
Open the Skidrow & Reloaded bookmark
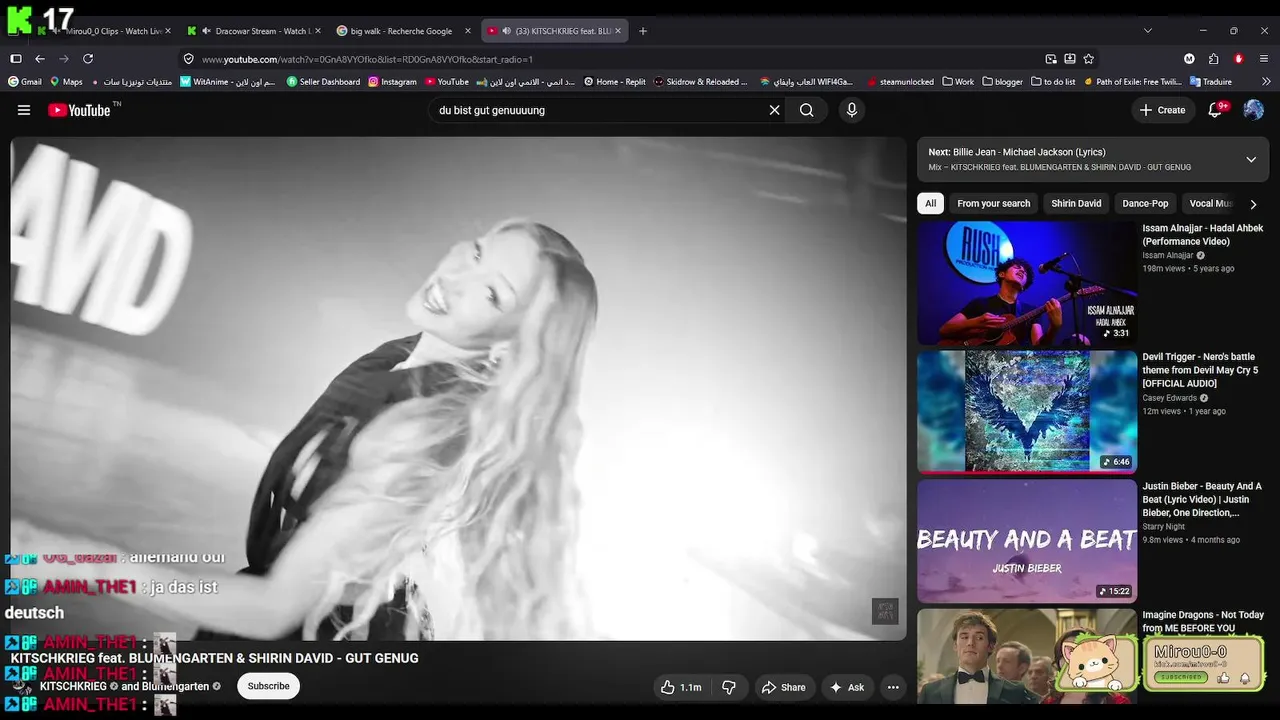click(700, 82)
